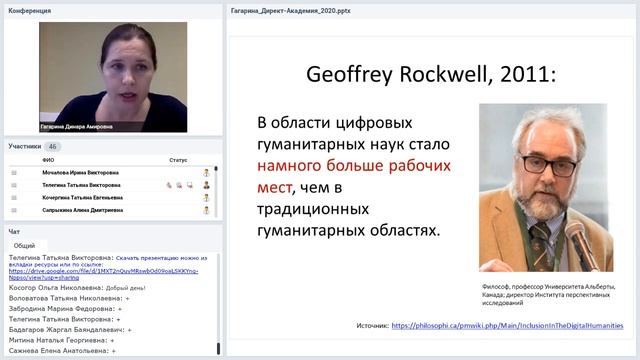Click the role icon for Кочергина Татьяна Евгеньевна

pos(207,198)
